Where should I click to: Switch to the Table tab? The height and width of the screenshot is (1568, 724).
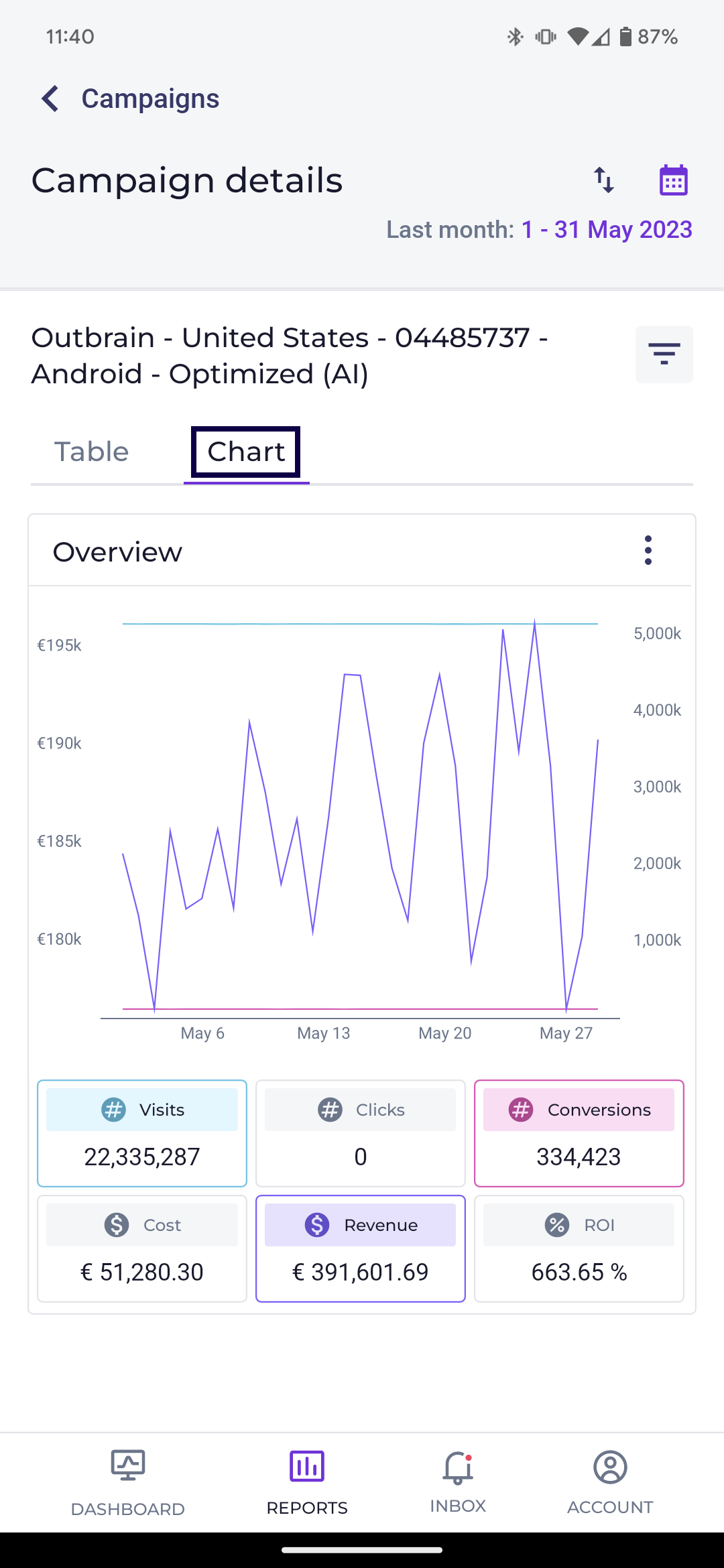[x=91, y=452]
